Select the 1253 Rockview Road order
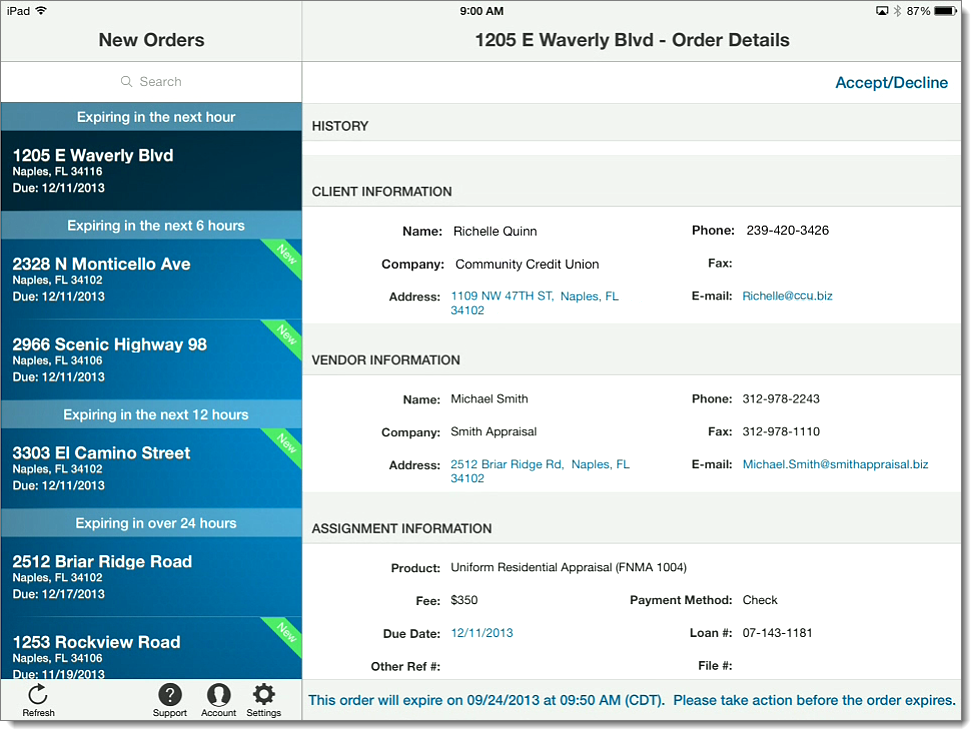This screenshot has width=977, height=736. tap(151, 648)
